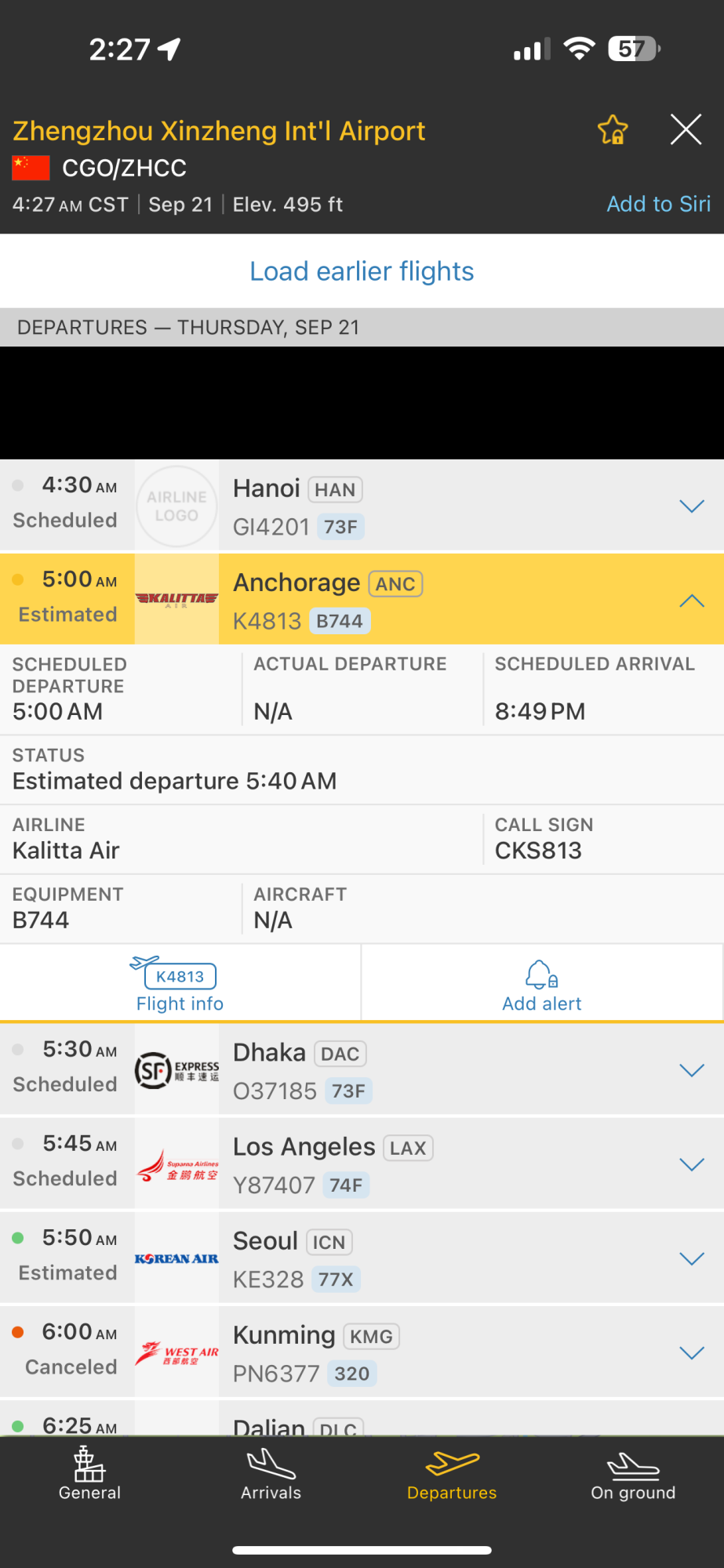
Task: Tap Add to Siri link
Action: (x=658, y=204)
